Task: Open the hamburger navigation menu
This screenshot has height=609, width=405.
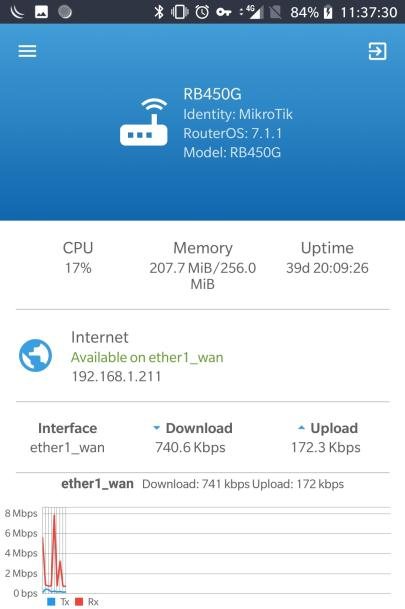Action: 27,51
